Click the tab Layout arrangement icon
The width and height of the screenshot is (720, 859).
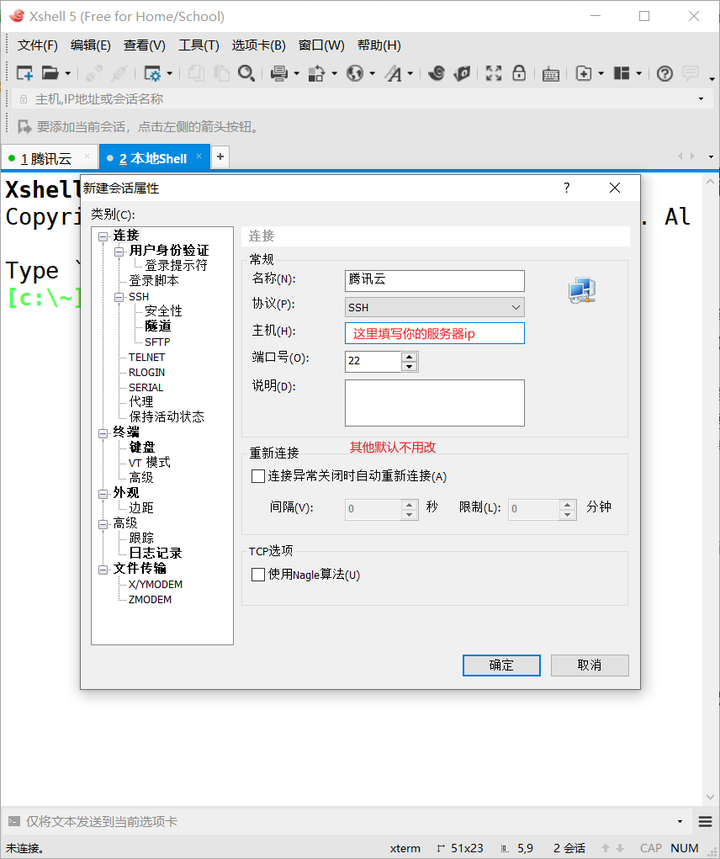pos(621,73)
